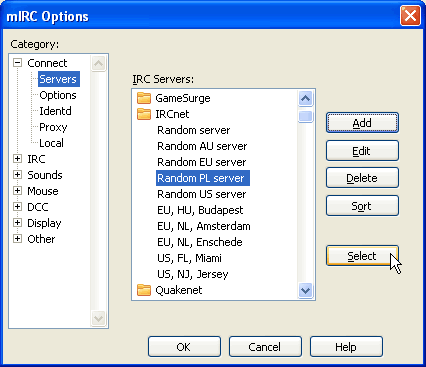Select "Random US server" entry
The width and height of the screenshot is (426, 367).
point(202,194)
